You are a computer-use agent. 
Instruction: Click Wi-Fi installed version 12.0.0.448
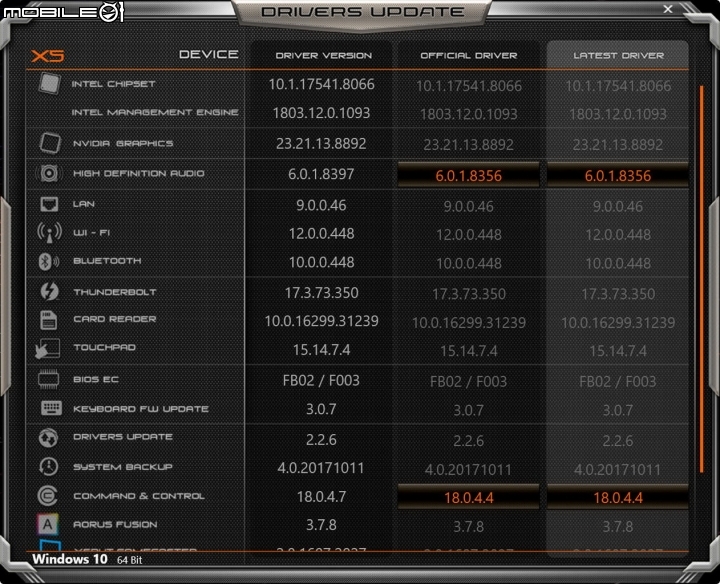coord(321,234)
